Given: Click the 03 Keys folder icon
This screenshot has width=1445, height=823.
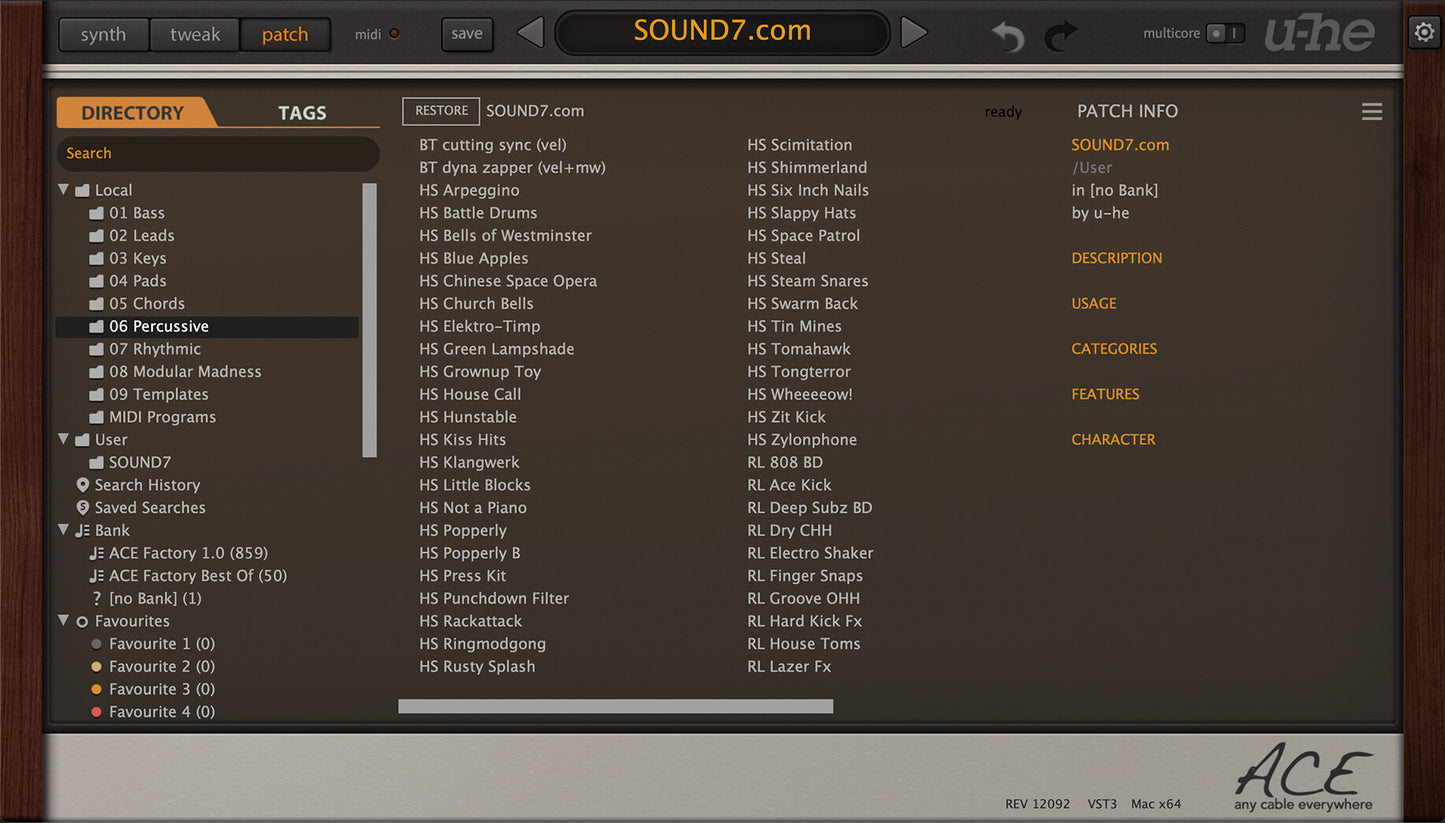Looking at the screenshot, I should (x=96, y=258).
